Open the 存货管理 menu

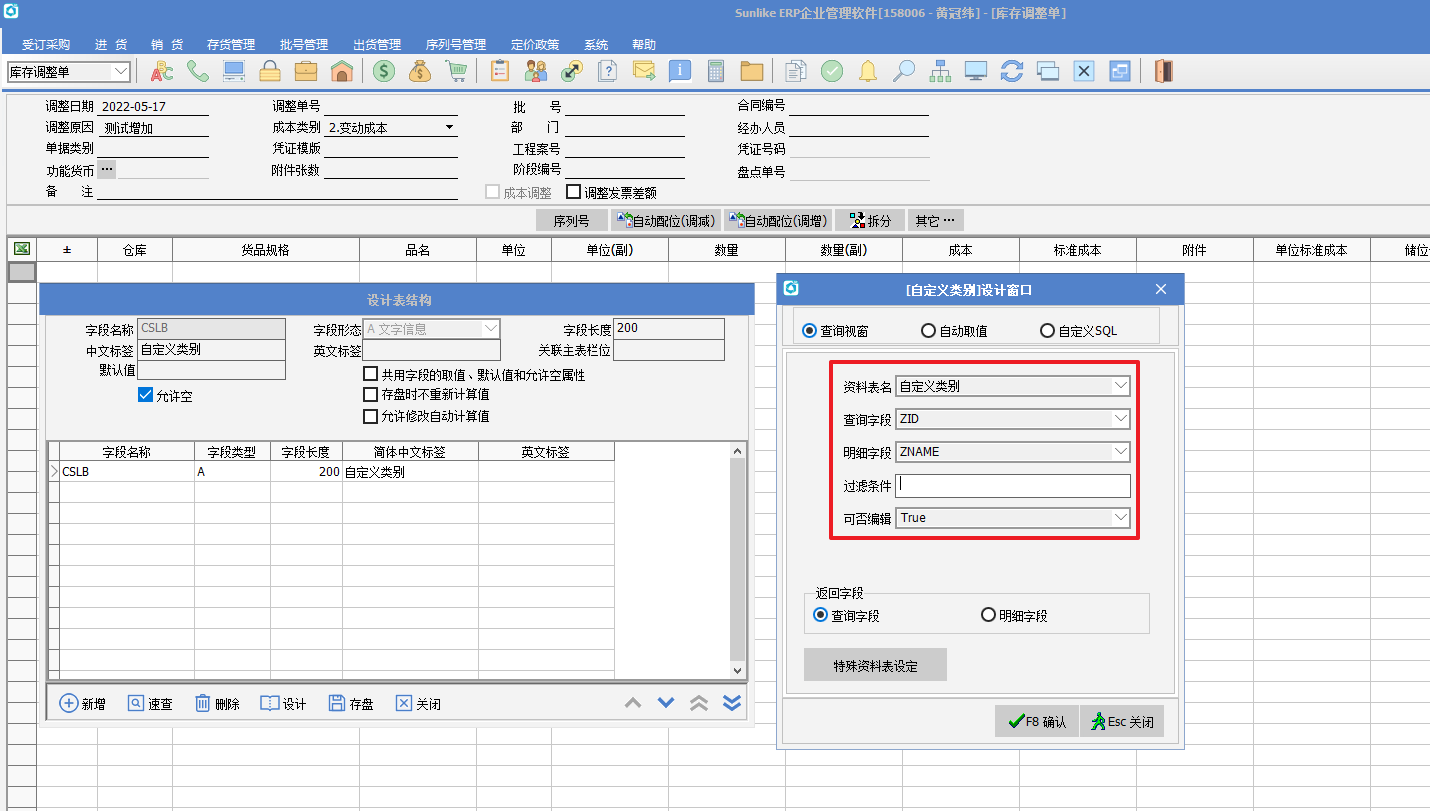tap(231, 44)
